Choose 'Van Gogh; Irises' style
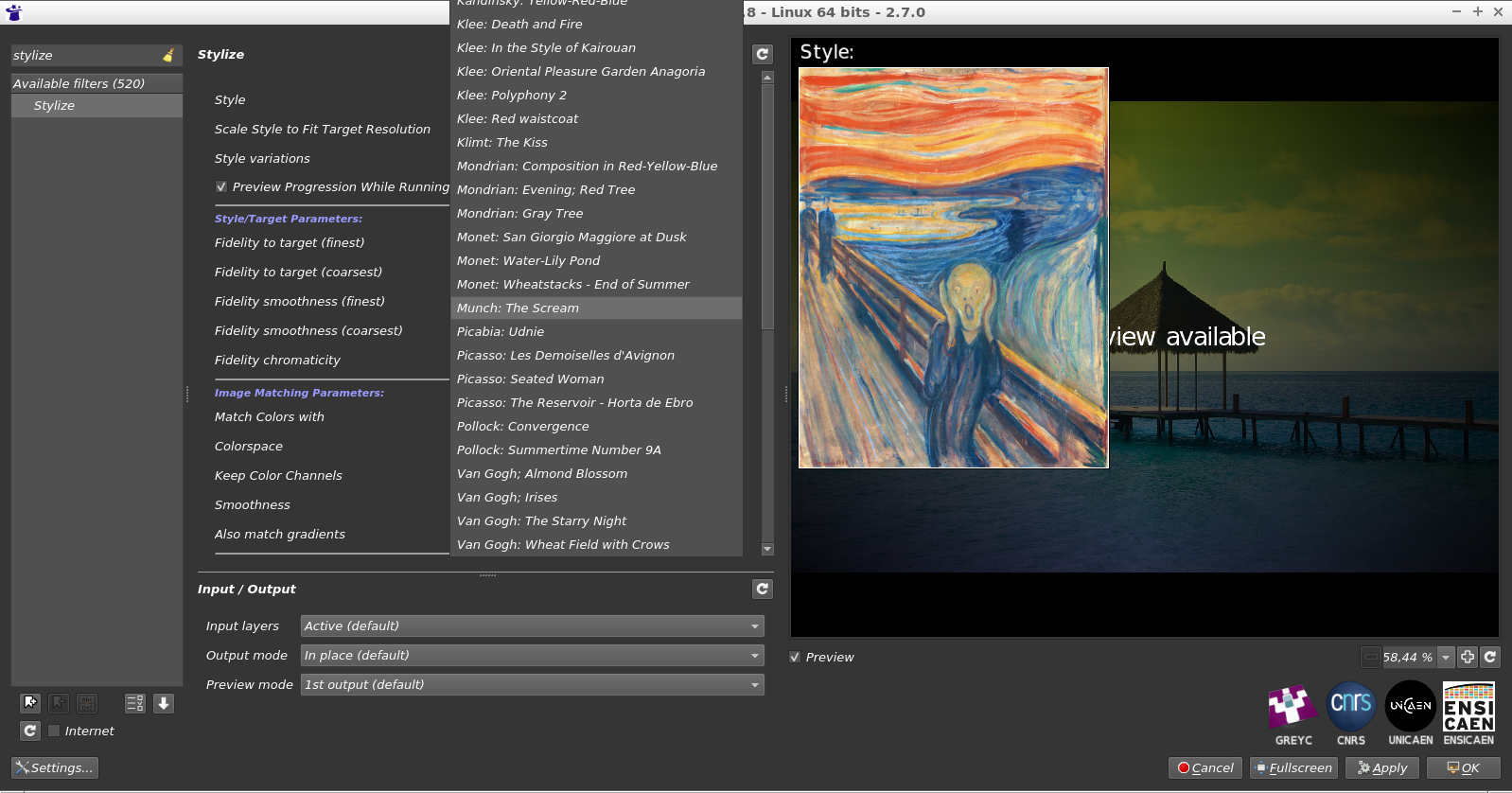The image size is (1512, 793). pos(596,498)
